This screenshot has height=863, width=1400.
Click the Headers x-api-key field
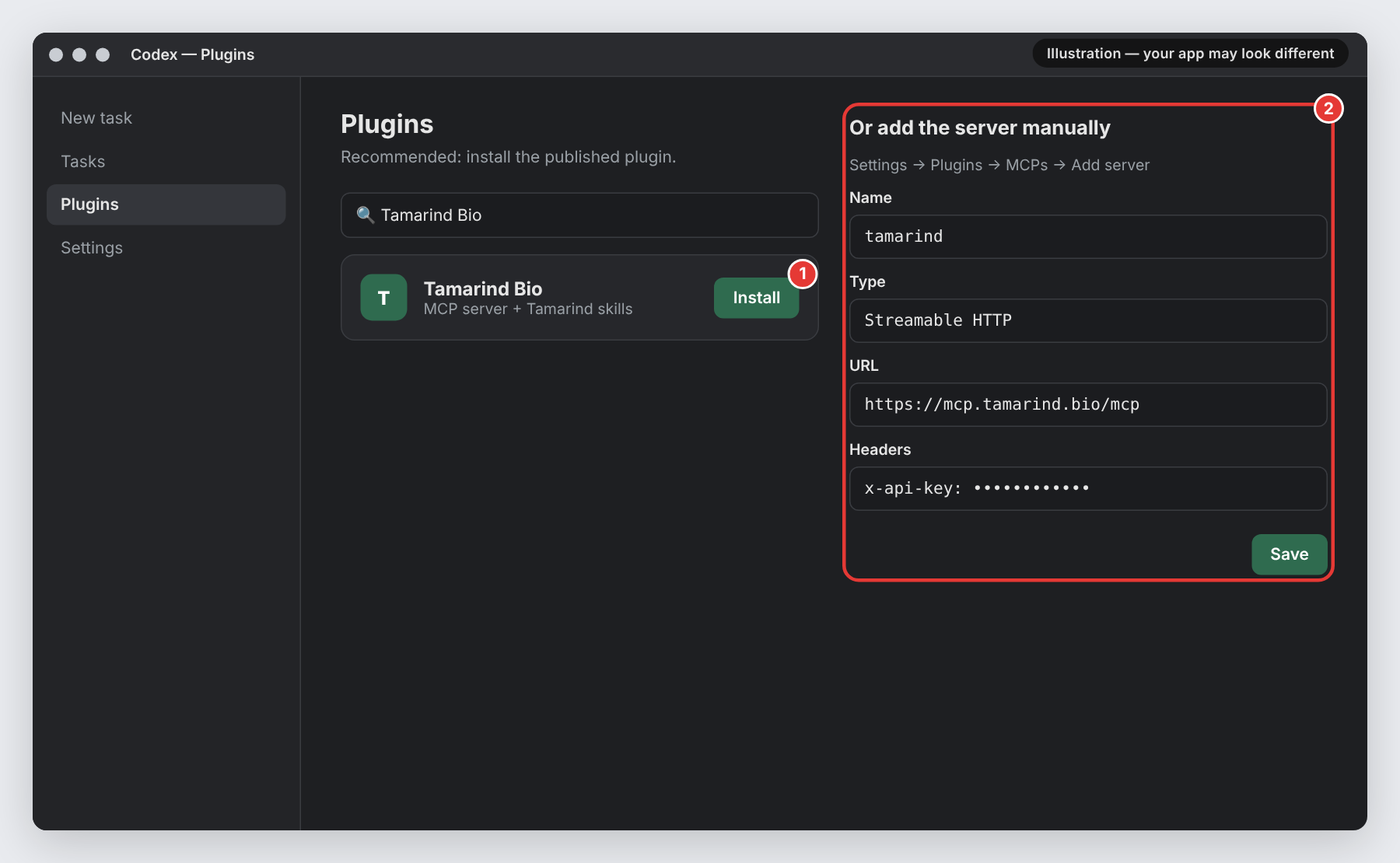[1088, 488]
